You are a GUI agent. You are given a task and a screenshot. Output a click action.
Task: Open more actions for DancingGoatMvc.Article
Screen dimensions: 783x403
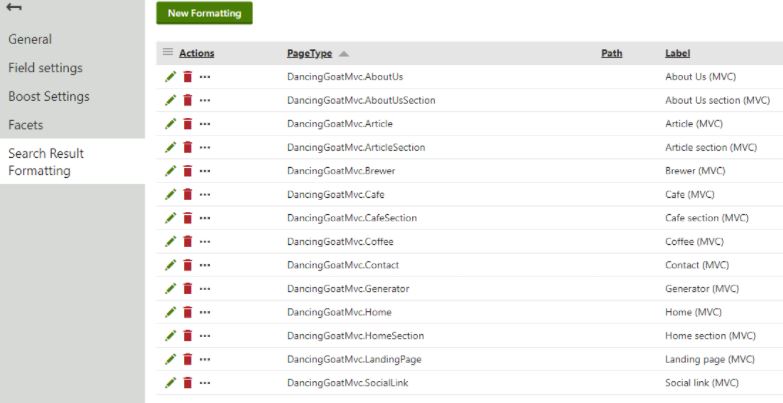click(205, 124)
